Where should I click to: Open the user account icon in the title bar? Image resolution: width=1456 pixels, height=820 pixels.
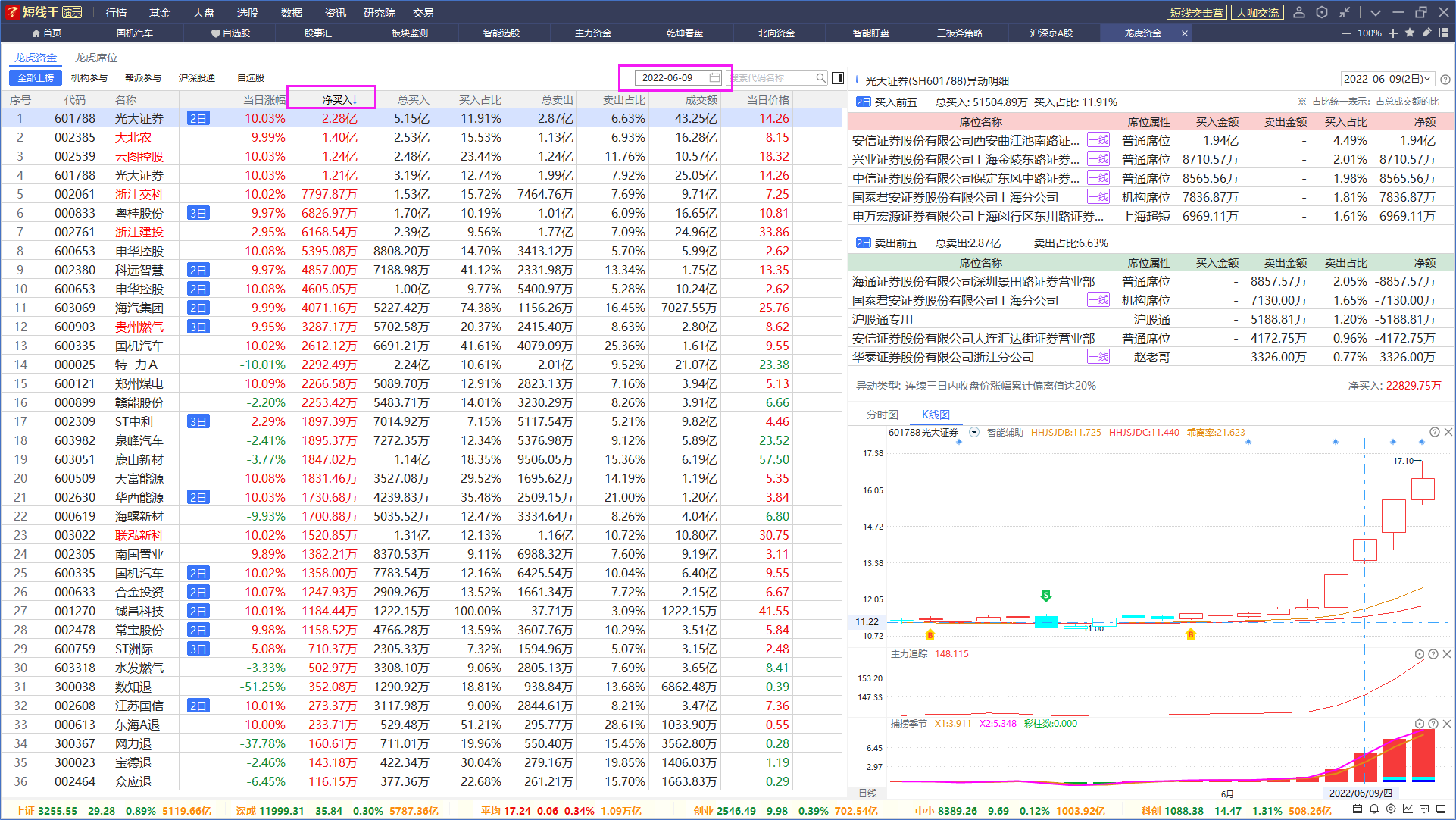pos(1299,12)
